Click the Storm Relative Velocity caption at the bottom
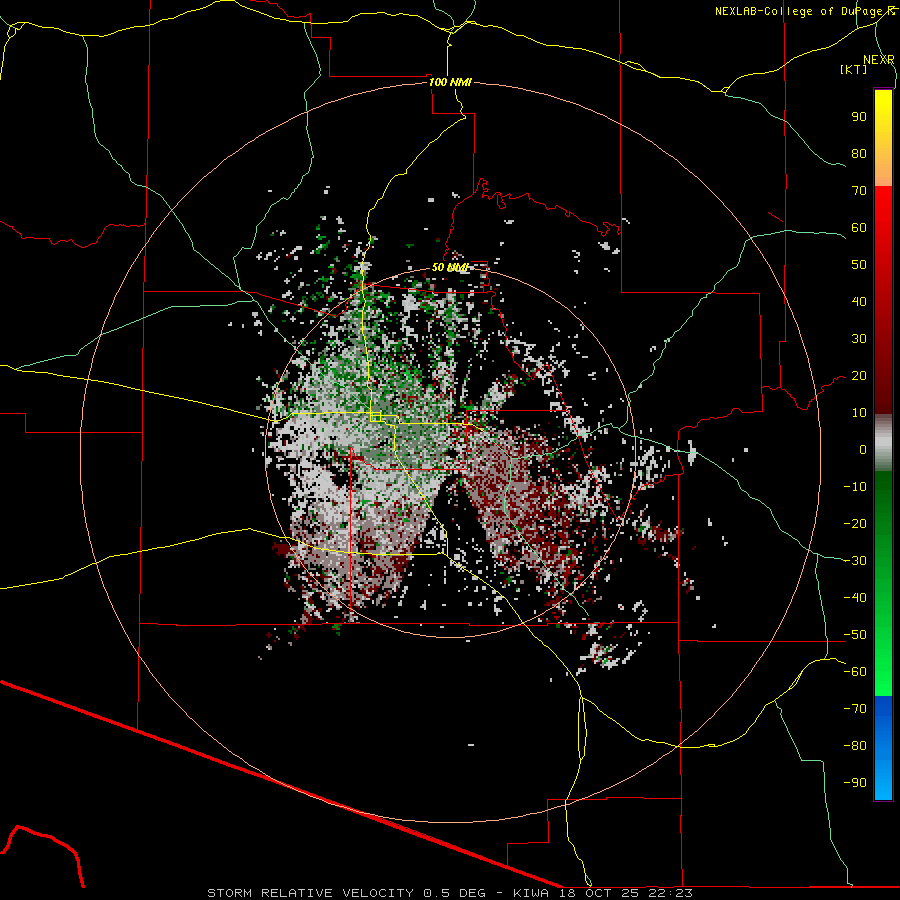The image size is (900, 900). click(x=450, y=893)
